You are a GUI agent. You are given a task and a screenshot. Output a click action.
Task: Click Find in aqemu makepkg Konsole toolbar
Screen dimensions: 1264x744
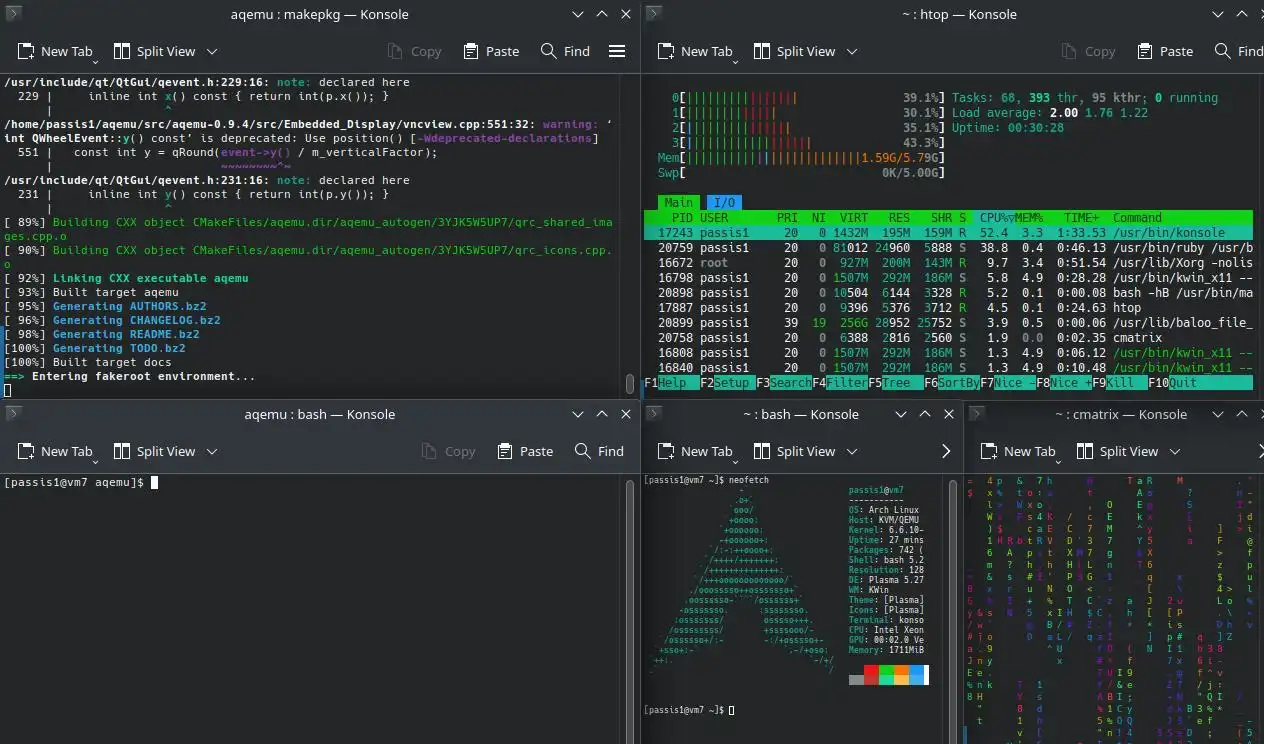tap(565, 51)
